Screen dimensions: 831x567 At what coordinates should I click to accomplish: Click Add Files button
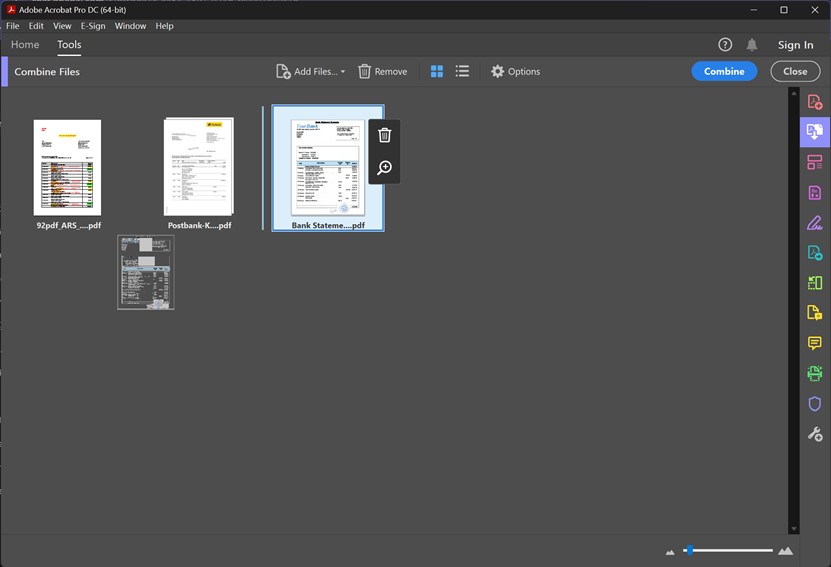pyautogui.click(x=307, y=72)
